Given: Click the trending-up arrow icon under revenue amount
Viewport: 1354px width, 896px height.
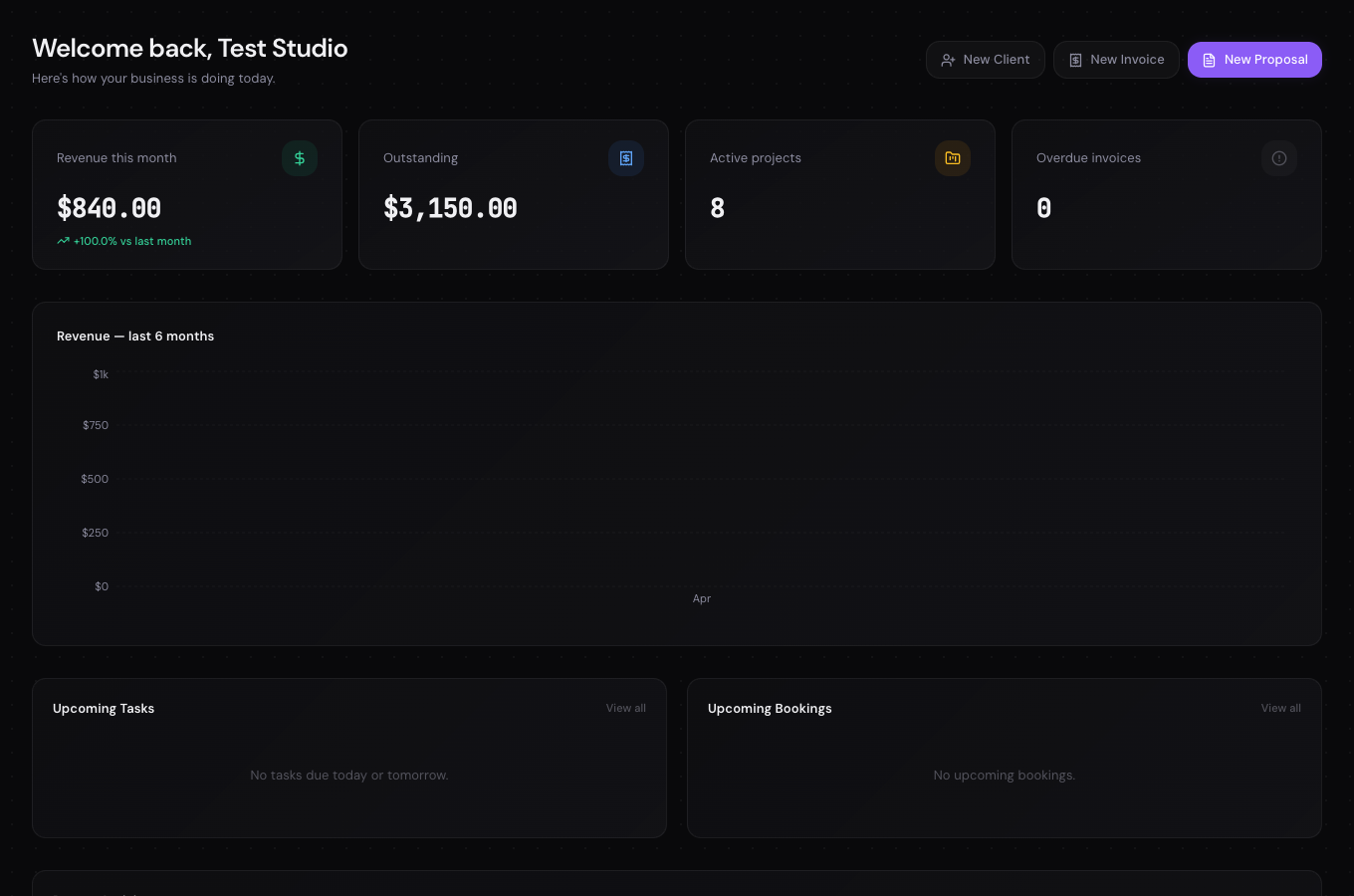Looking at the screenshot, I should point(63,241).
